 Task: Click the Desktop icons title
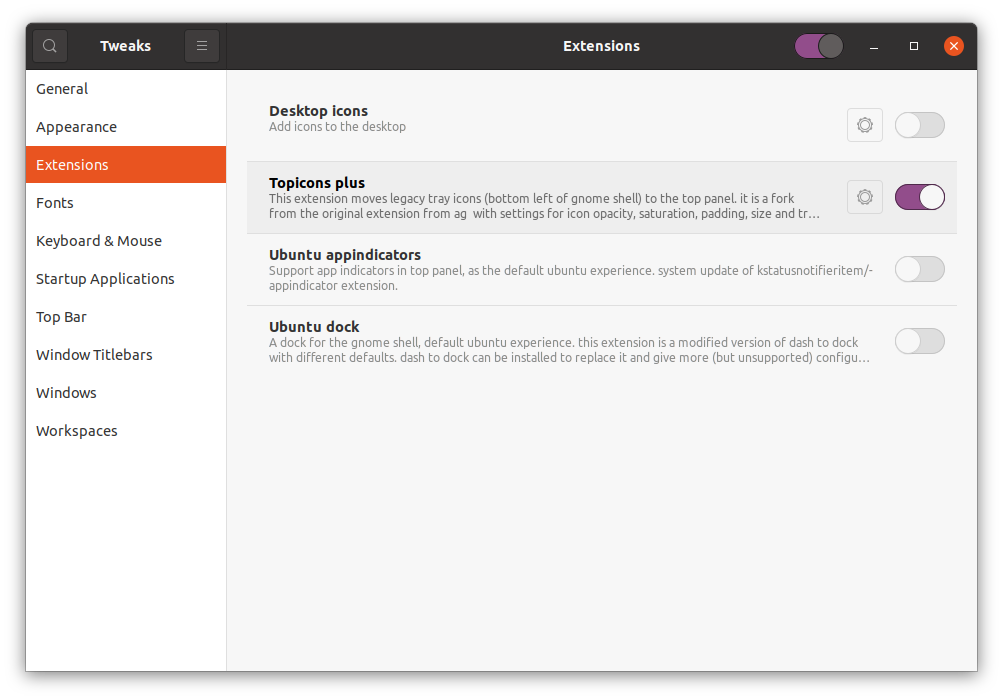[318, 111]
